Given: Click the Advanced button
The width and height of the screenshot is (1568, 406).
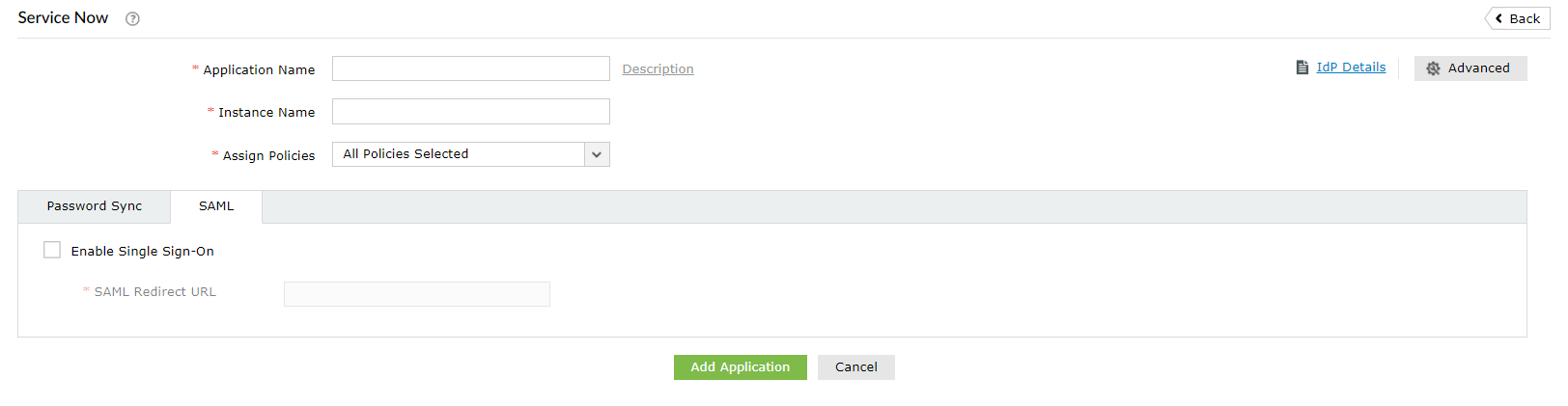Looking at the screenshot, I should [1470, 68].
